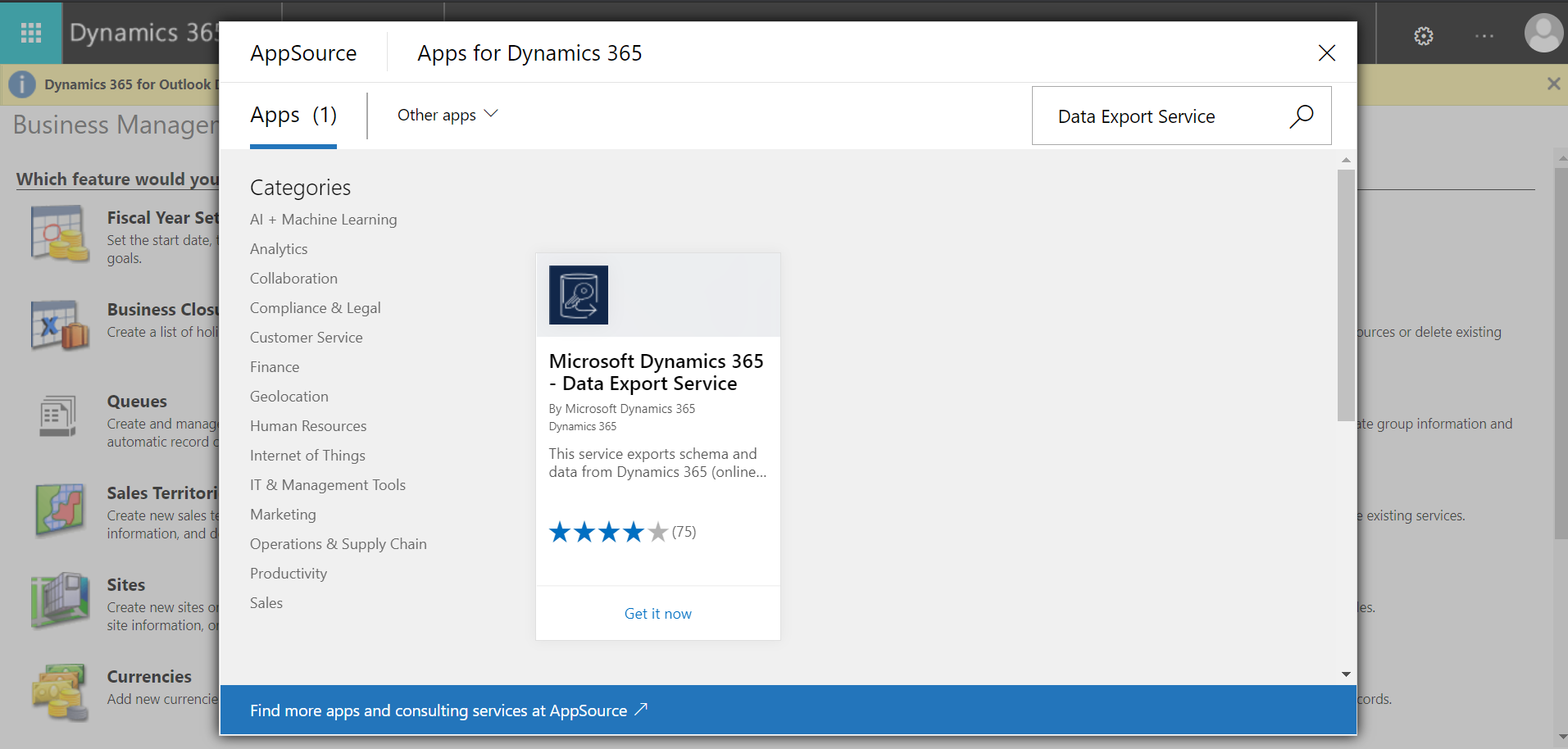
Task: Click Get it now for Data Export Service
Action: point(657,613)
